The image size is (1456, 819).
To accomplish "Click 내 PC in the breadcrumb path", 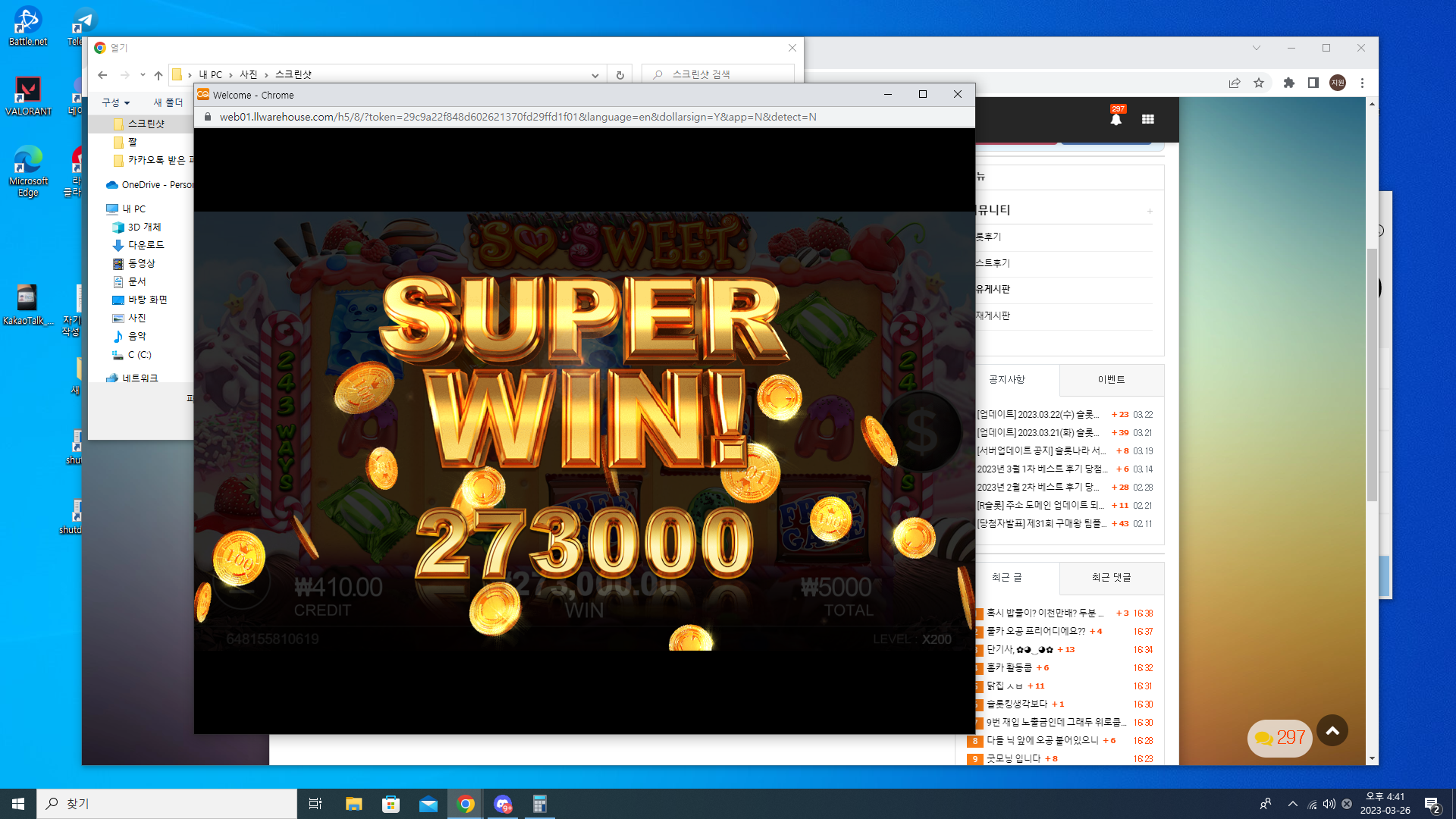I will pyautogui.click(x=210, y=74).
